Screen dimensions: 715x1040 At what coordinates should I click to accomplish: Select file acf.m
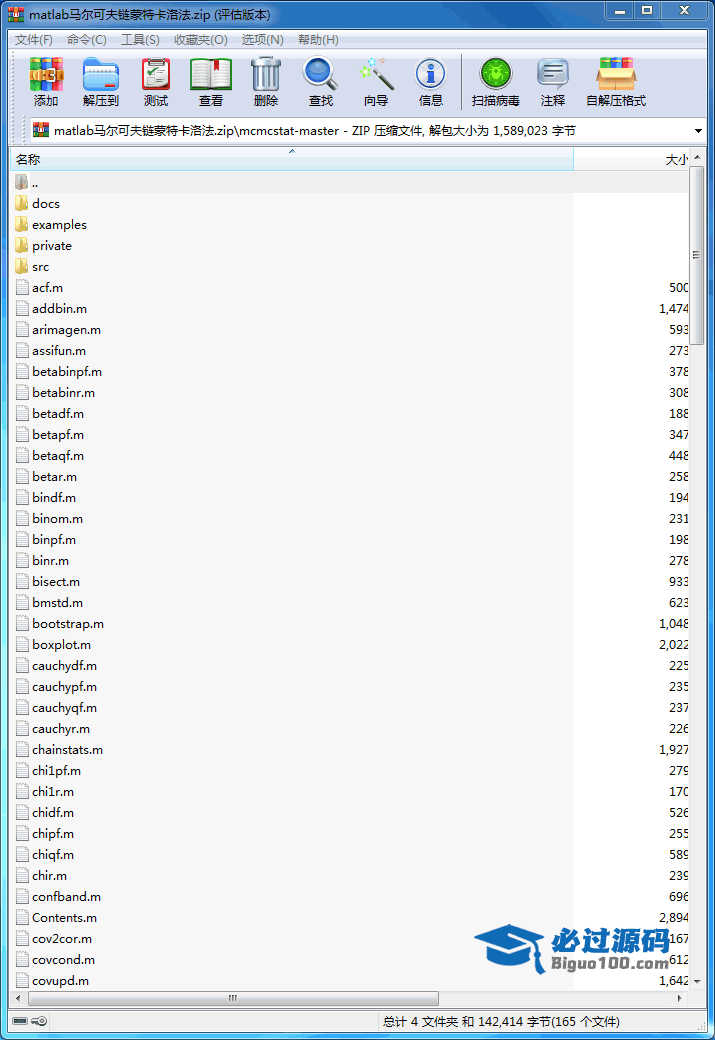coord(39,287)
